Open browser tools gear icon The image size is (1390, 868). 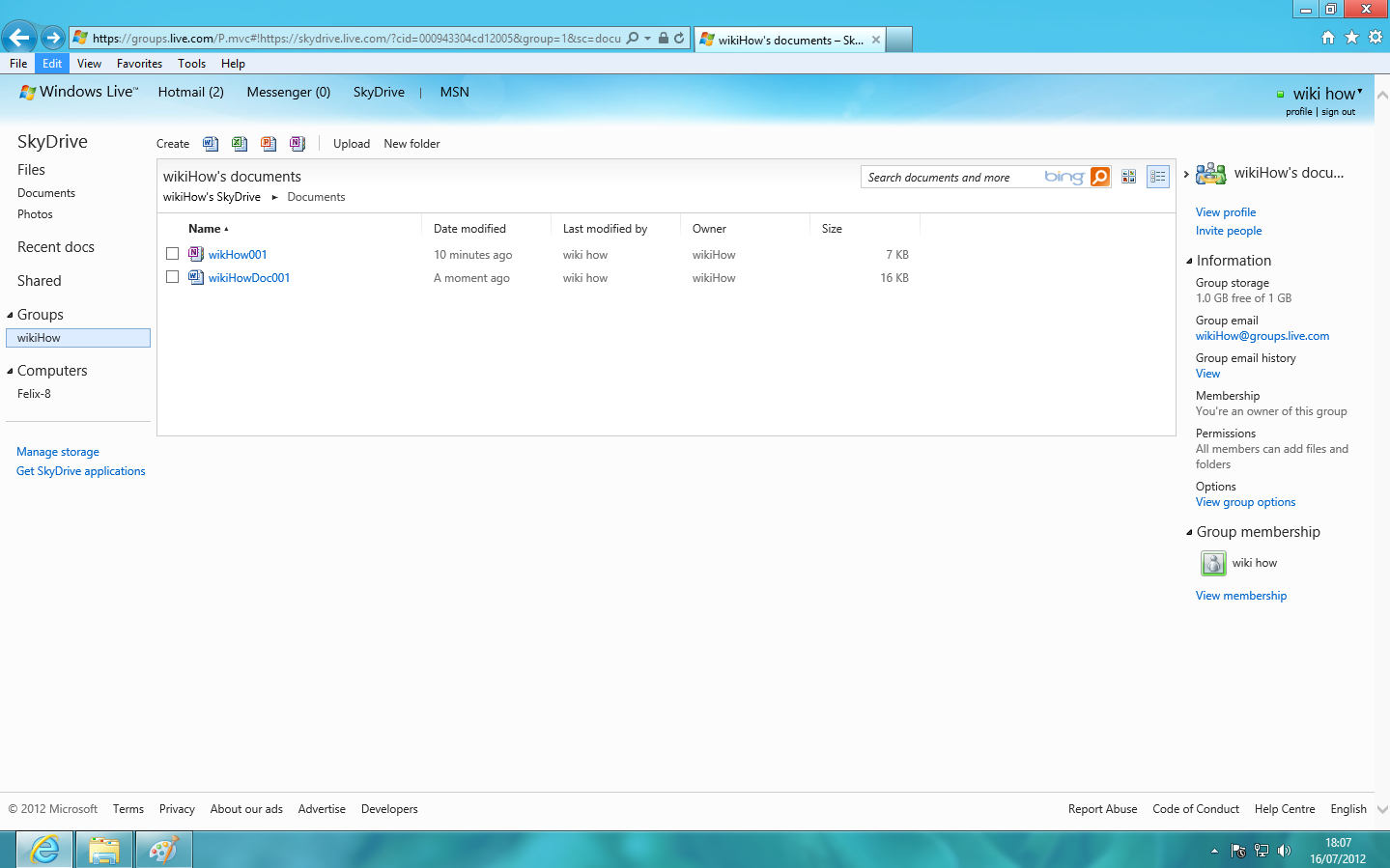(1376, 38)
